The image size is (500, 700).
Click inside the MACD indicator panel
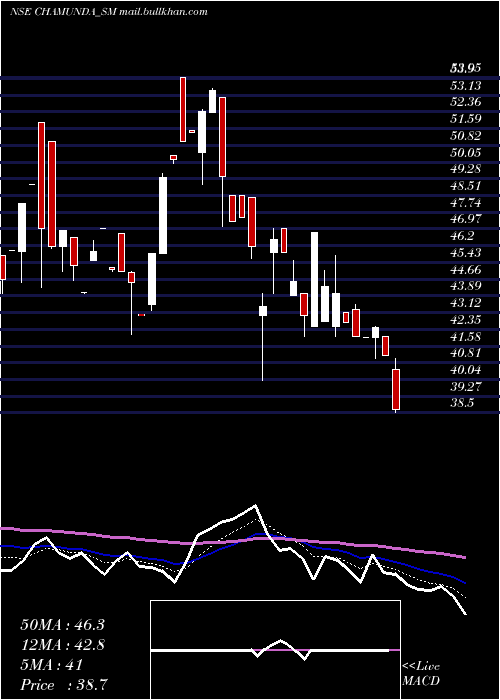(275, 650)
